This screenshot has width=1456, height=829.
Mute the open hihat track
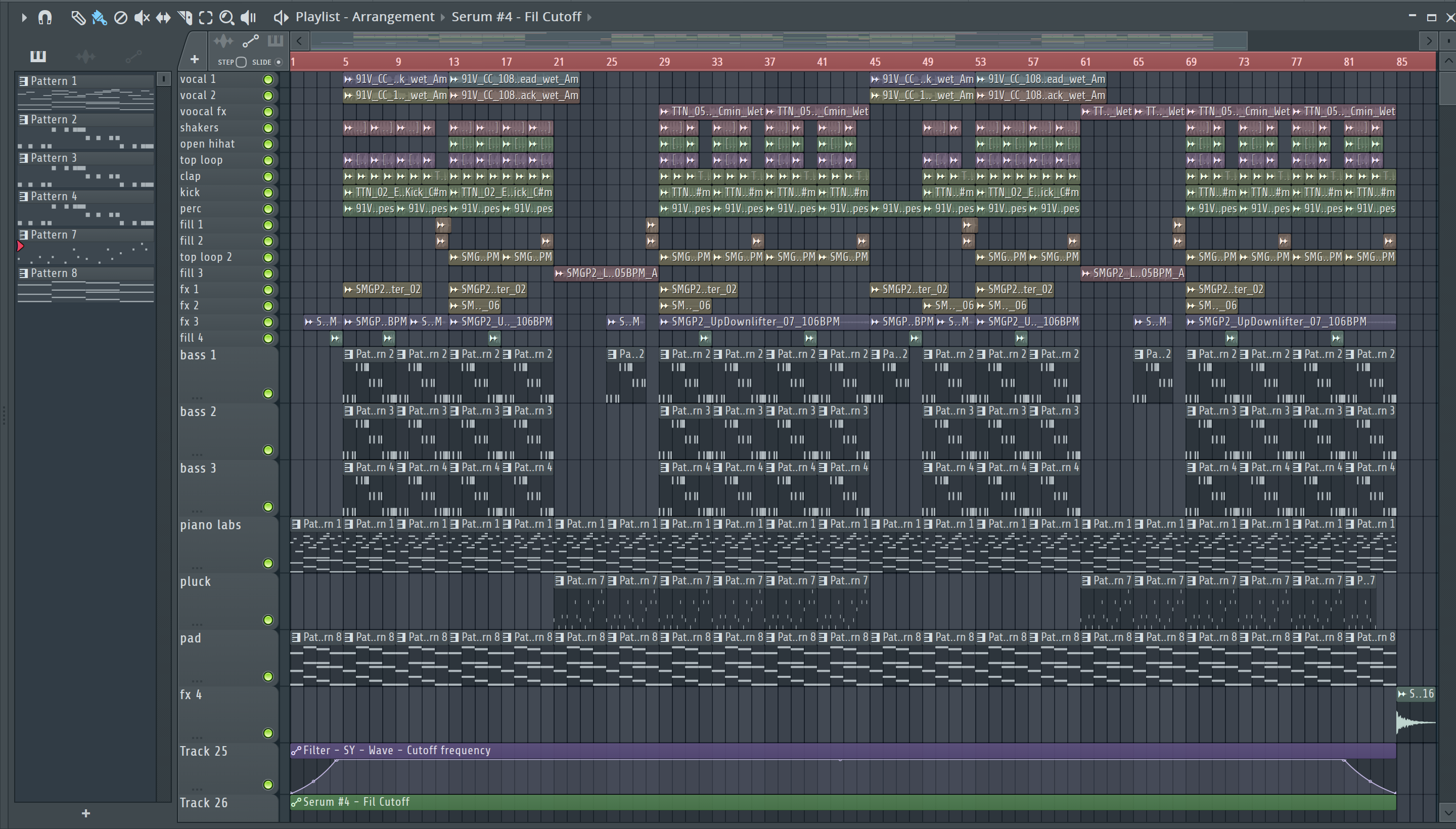coord(267,144)
